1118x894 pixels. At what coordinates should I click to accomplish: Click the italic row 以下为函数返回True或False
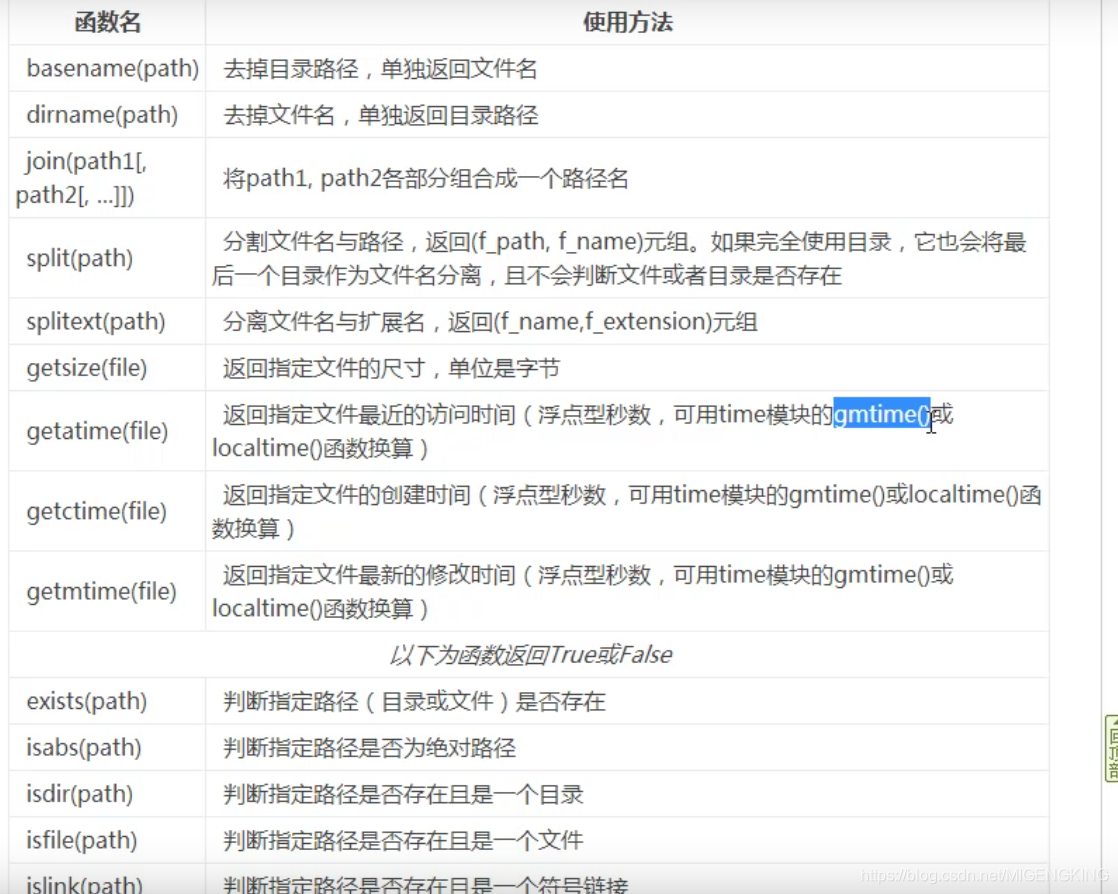[530, 654]
